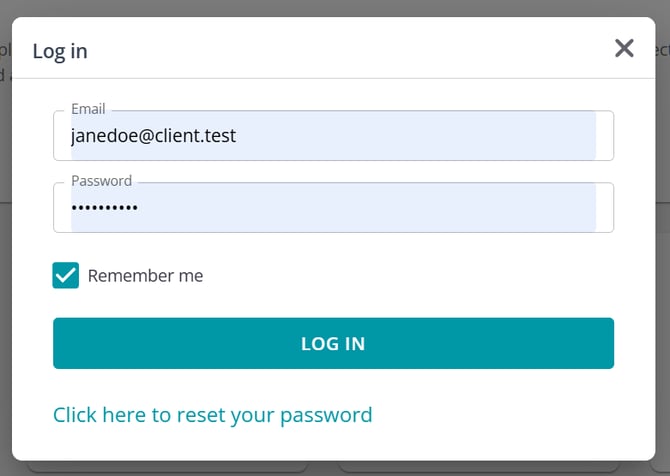
Task: Click the Log in dialog title
Action: tap(60, 51)
